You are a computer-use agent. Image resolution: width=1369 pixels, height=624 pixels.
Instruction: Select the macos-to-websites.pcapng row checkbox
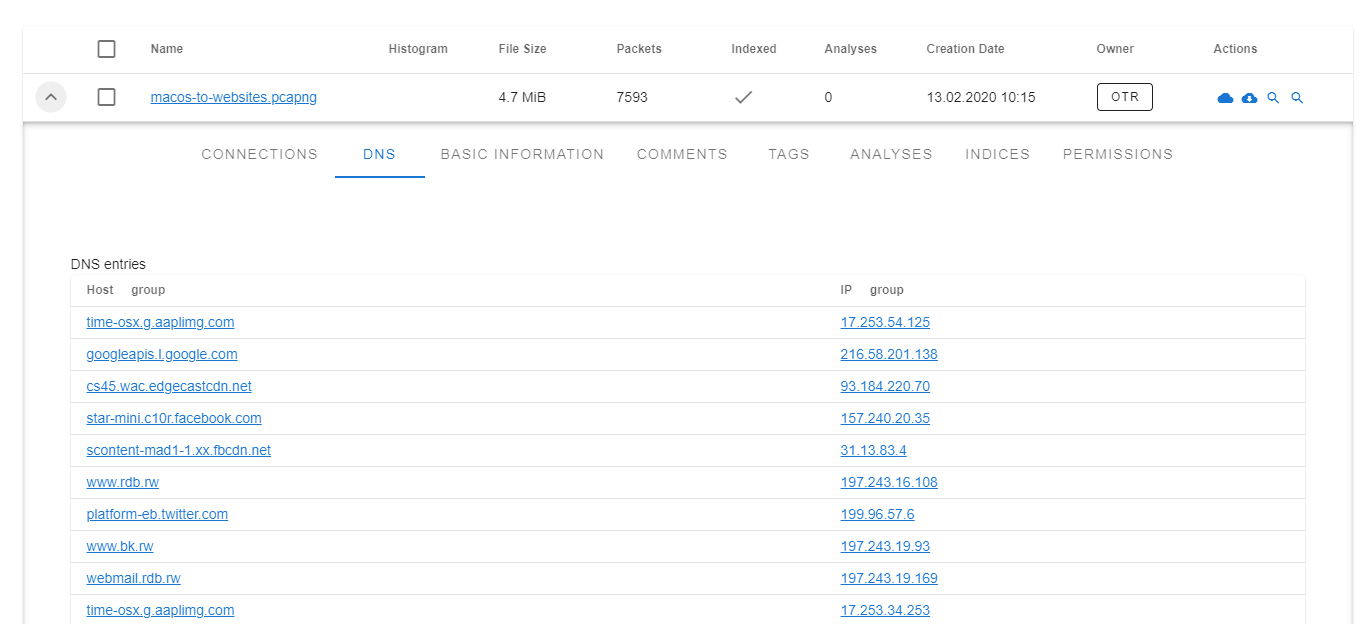tap(107, 97)
